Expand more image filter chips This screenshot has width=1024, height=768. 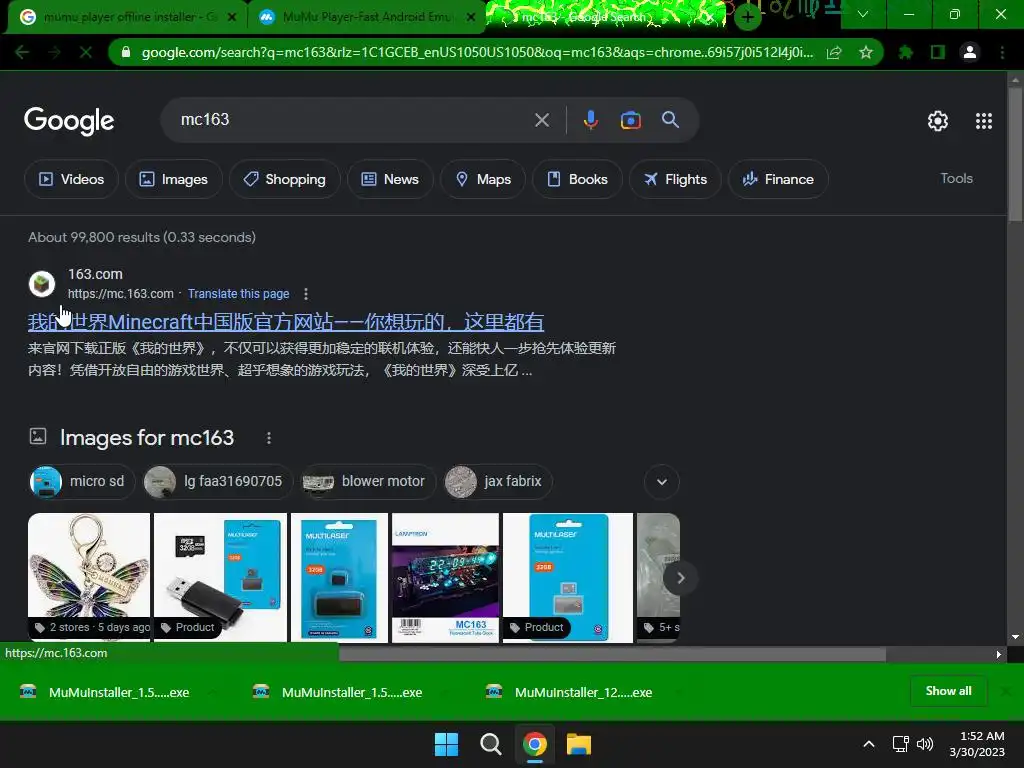pos(662,482)
